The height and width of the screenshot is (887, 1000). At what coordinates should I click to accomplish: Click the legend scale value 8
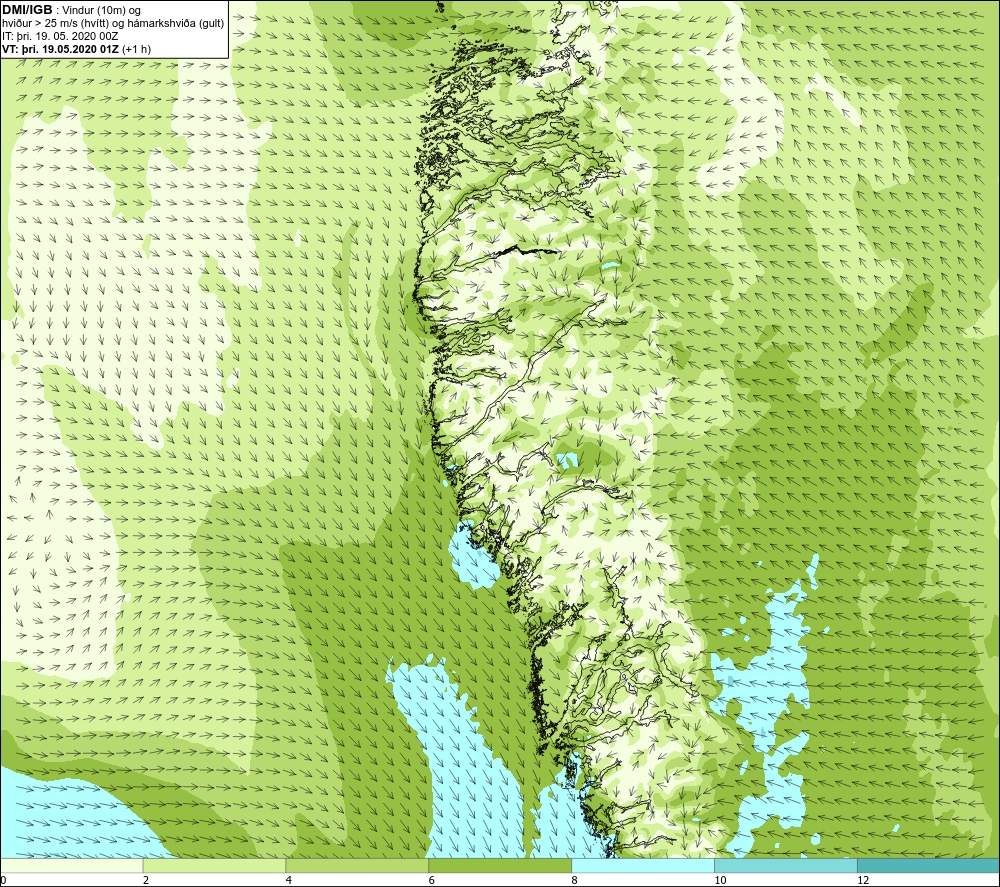pos(575,880)
